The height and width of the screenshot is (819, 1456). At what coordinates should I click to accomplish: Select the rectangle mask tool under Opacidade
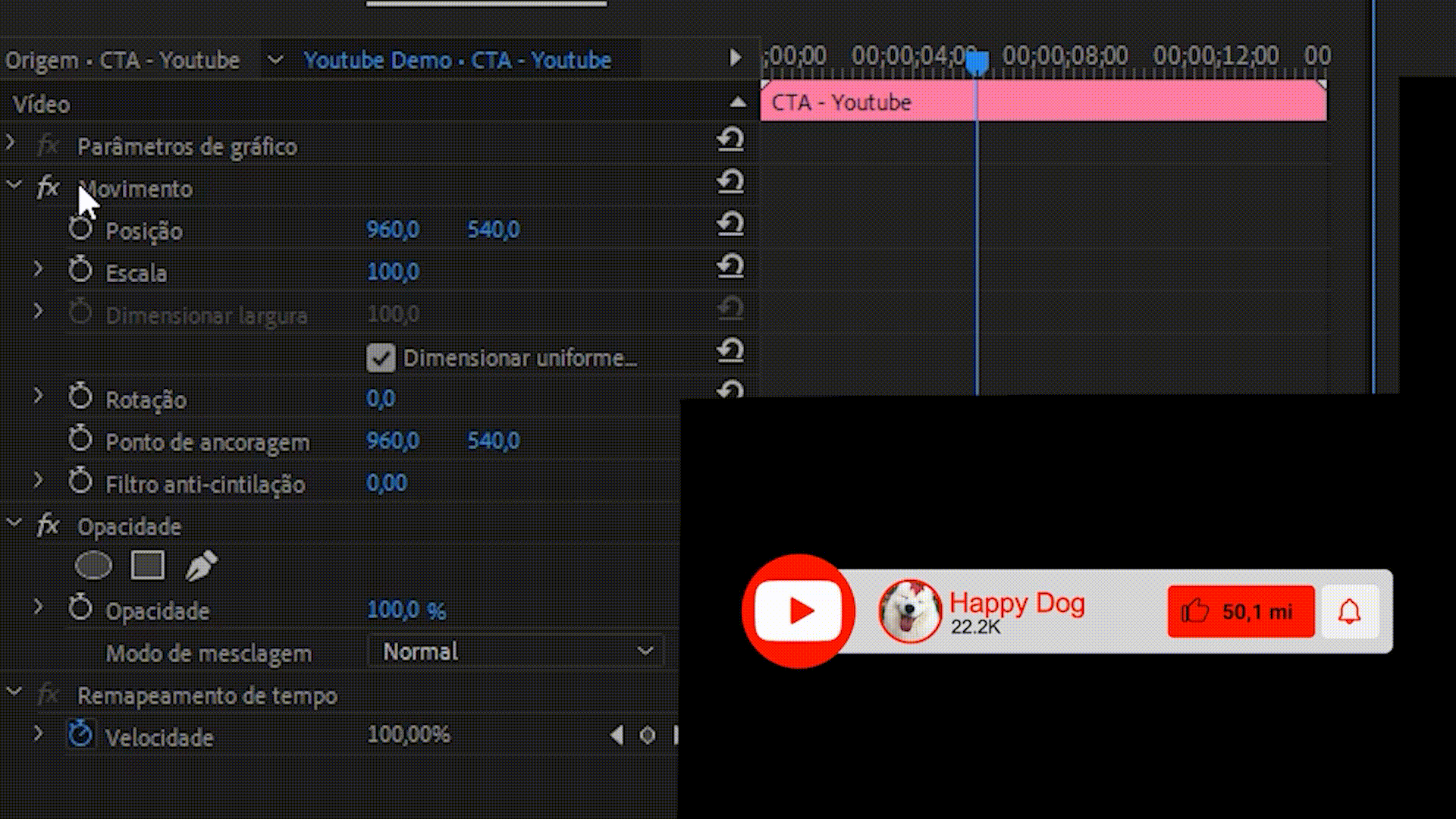(147, 566)
